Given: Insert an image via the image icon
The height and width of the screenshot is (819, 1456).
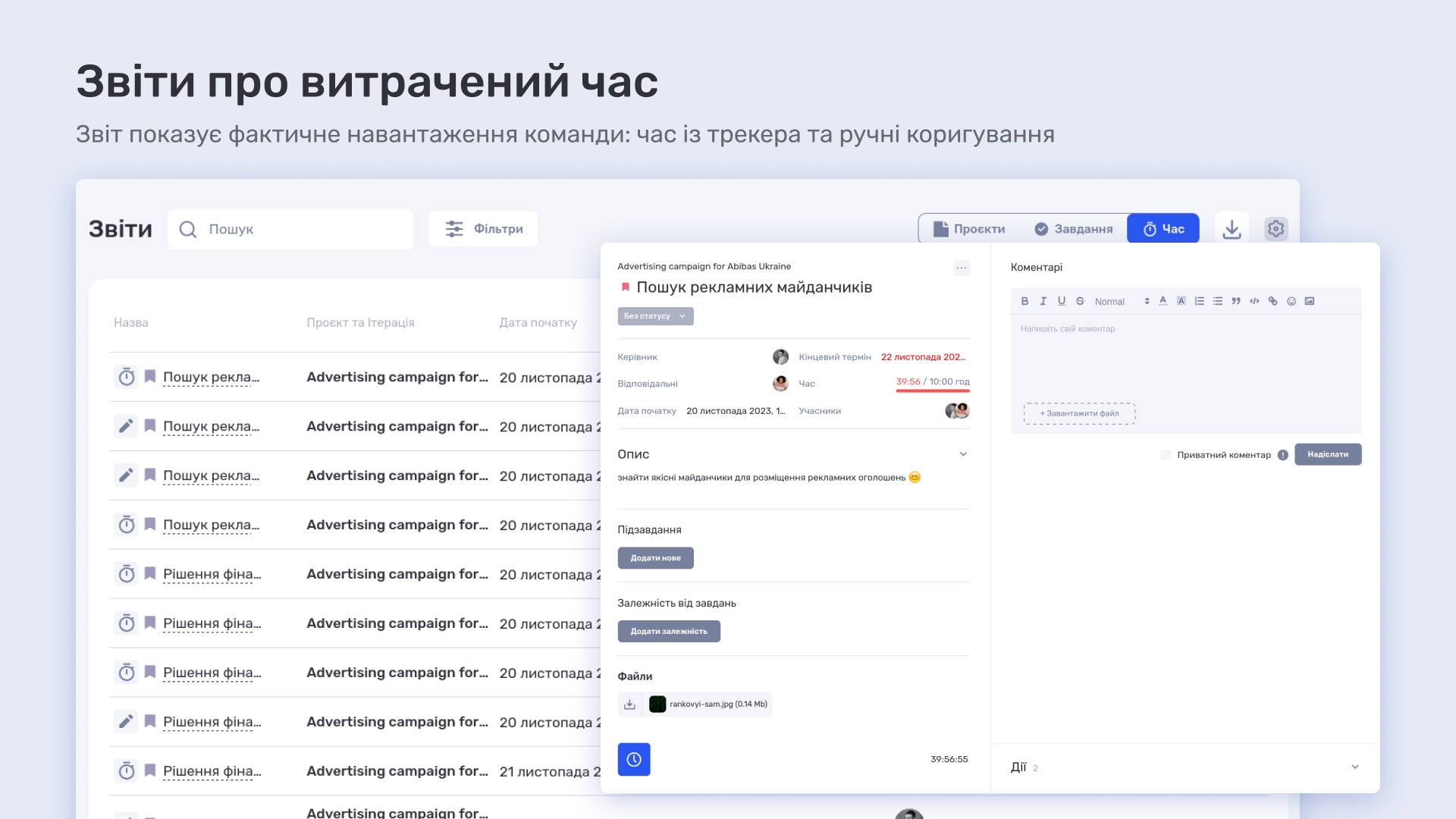Looking at the screenshot, I should pyautogui.click(x=1310, y=301).
